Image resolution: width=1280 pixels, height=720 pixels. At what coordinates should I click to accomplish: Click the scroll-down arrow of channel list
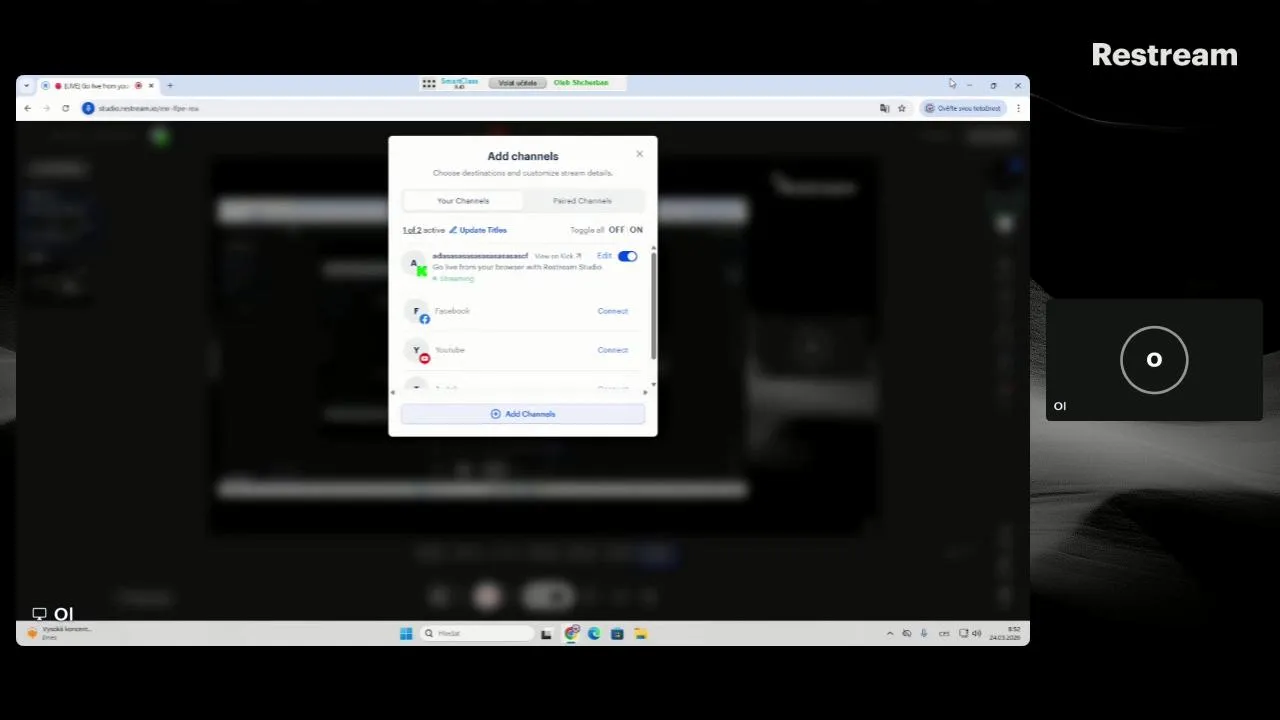click(x=653, y=384)
